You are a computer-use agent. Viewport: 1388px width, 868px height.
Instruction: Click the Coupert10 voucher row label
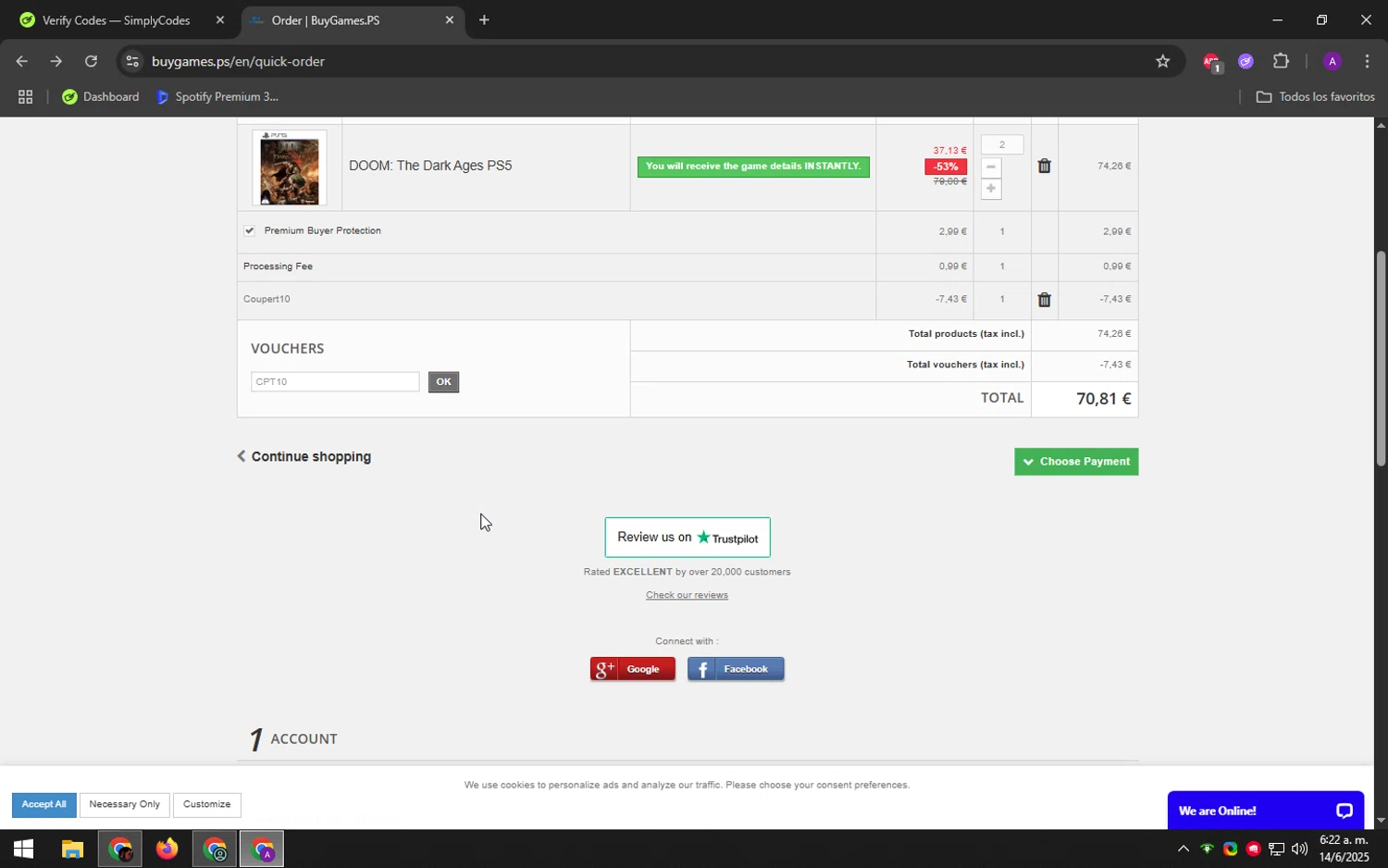tap(266, 299)
